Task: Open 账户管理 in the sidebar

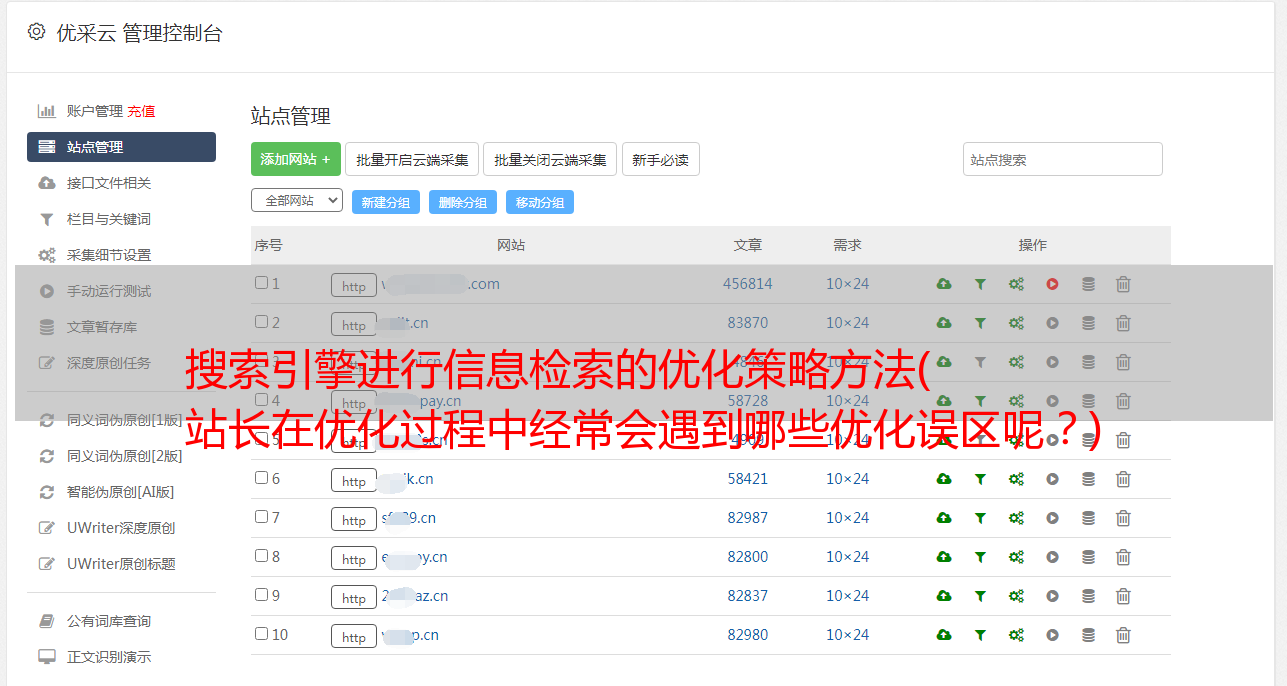Action: 95,111
